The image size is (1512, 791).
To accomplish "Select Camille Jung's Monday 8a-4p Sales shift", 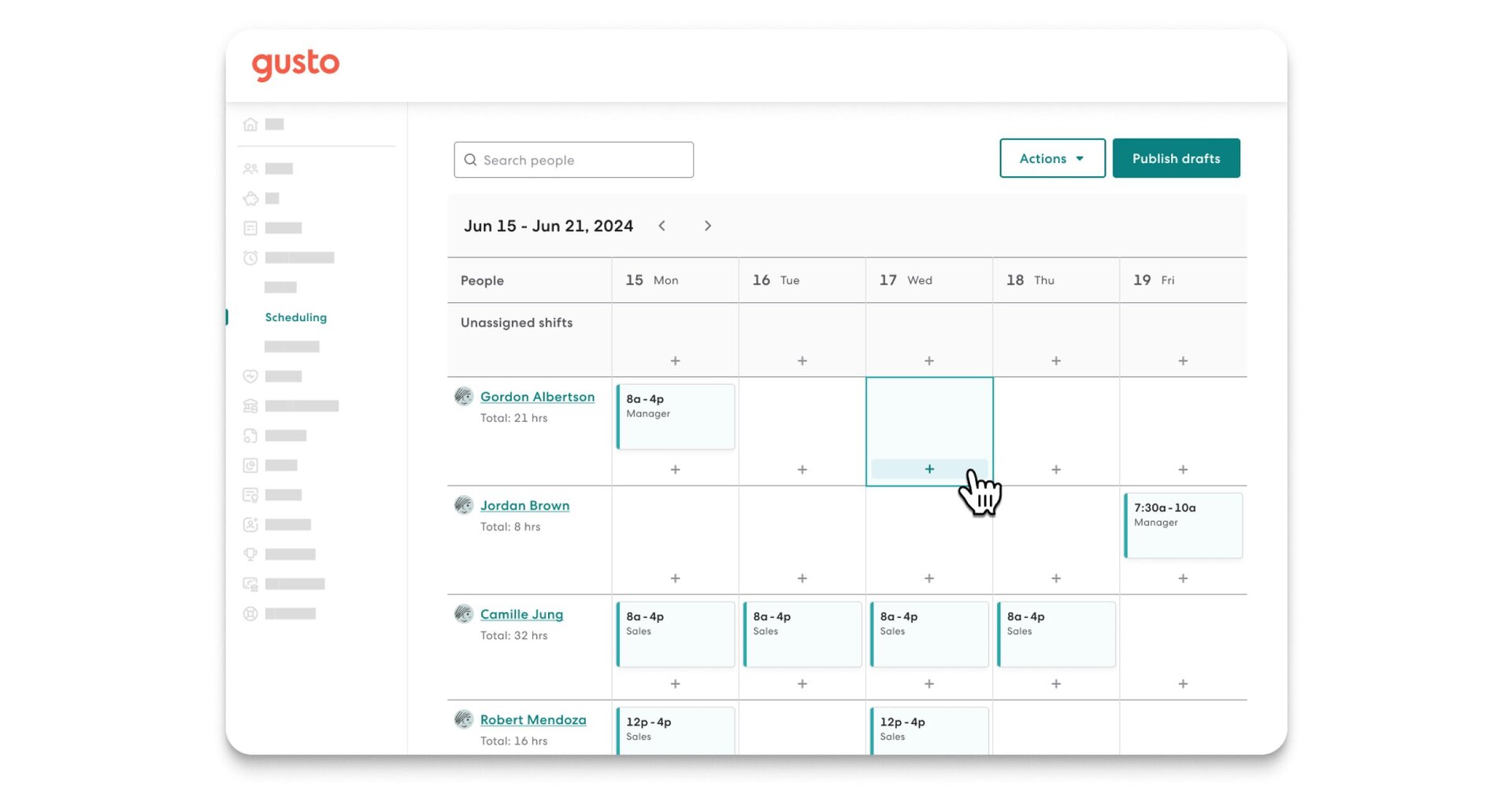I will tap(675, 634).
